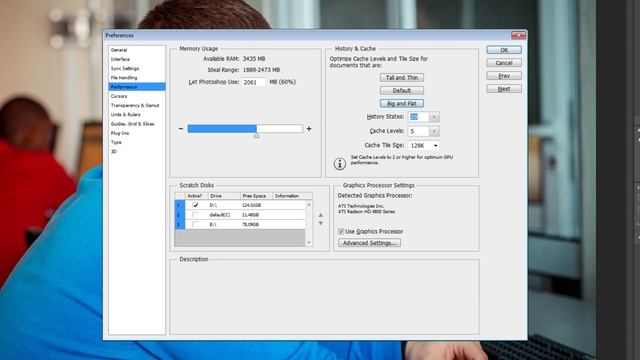Move scratch disk down with arrow
The height and width of the screenshot is (360, 640).
tap(321, 223)
